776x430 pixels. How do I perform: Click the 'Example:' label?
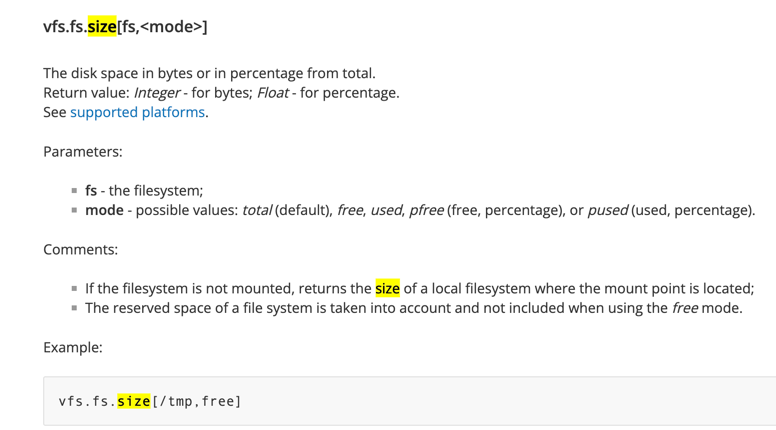coord(73,347)
